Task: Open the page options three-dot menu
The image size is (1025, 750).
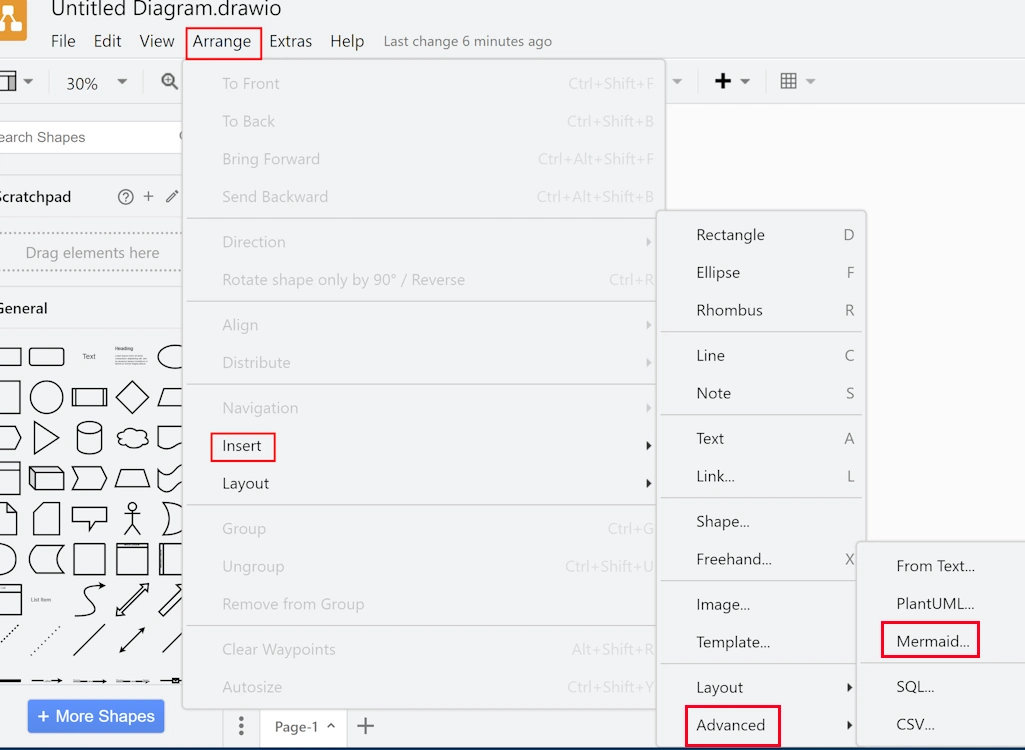Action: tap(241, 726)
